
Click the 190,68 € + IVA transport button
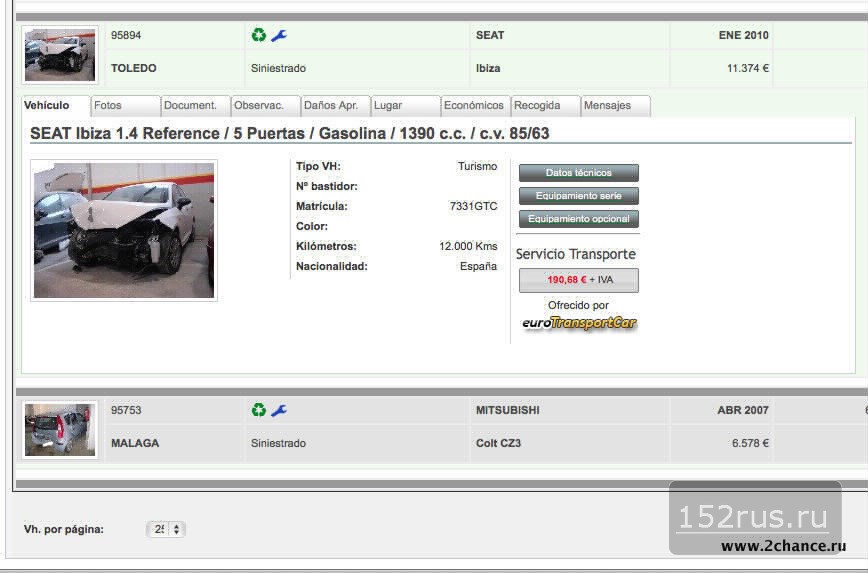tap(578, 280)
